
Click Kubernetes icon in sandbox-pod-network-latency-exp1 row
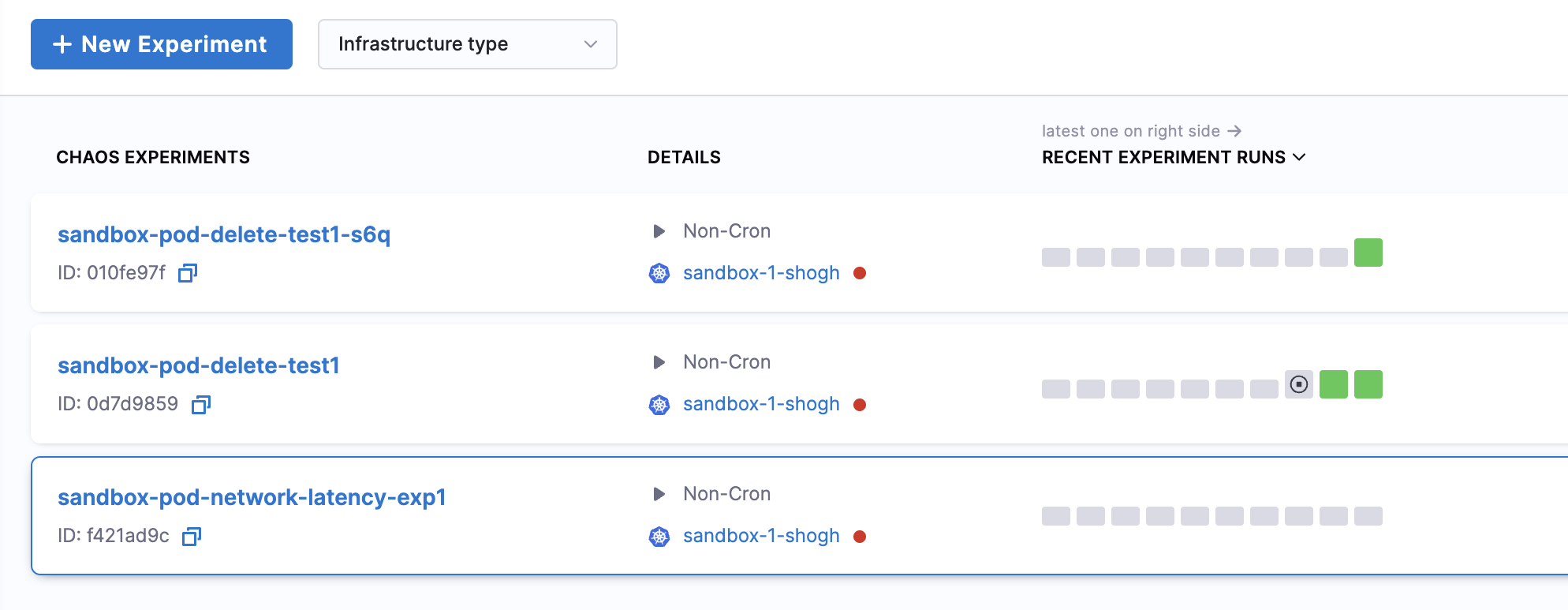click(659, 537)
